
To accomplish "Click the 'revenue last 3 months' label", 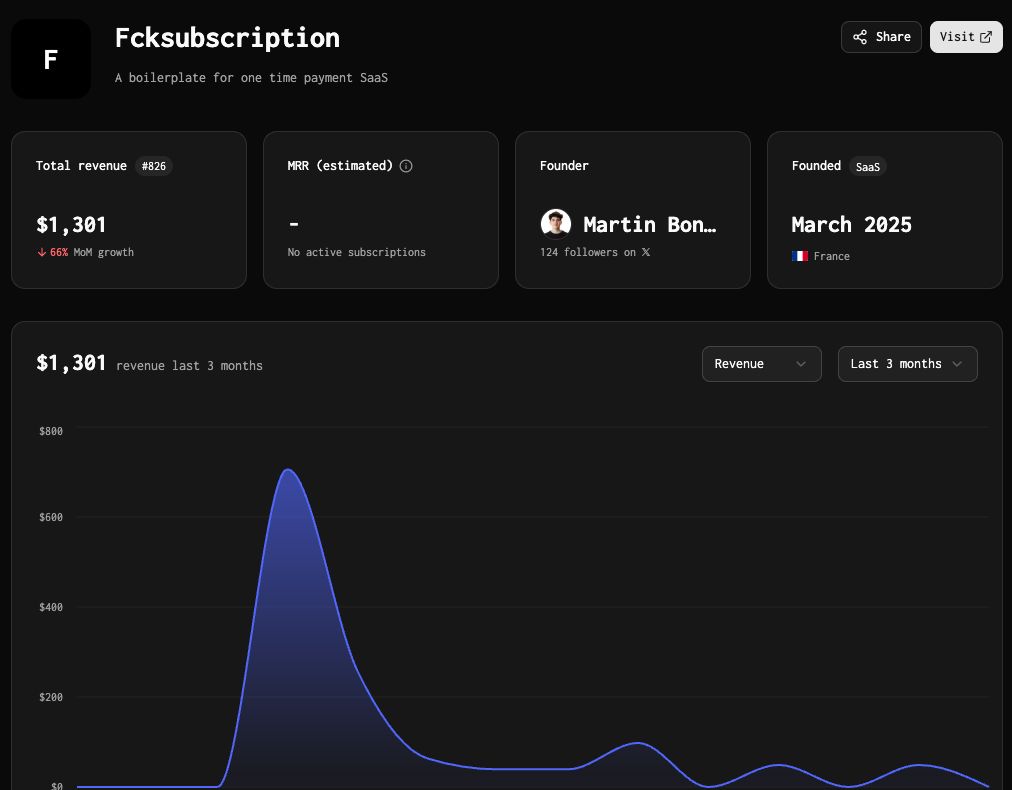I will point(189,365).
